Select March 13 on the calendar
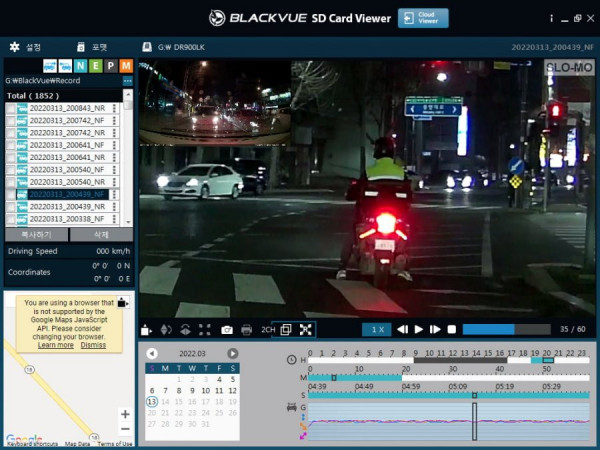The height and width of the screenshot is (450, 600). point(152,402)
